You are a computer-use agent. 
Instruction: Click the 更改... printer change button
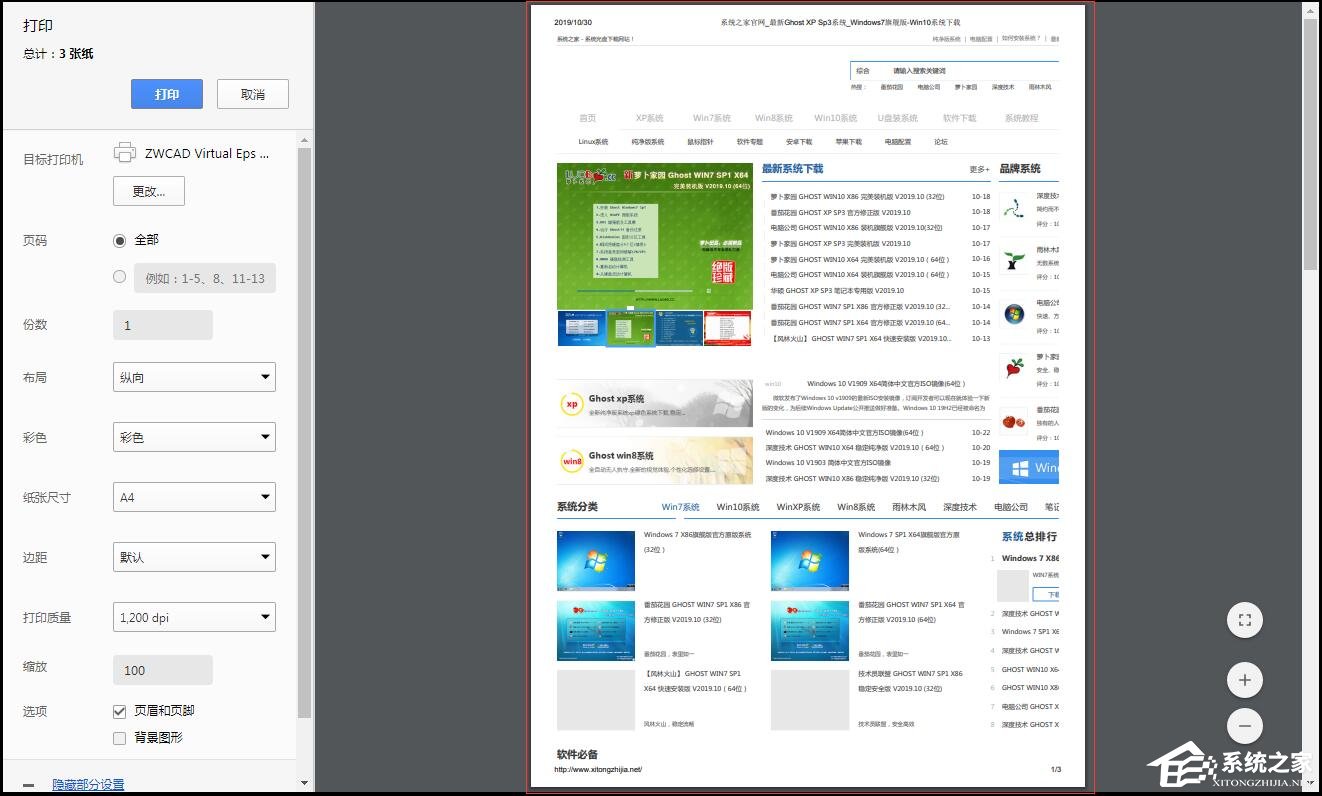click(148, 191)
